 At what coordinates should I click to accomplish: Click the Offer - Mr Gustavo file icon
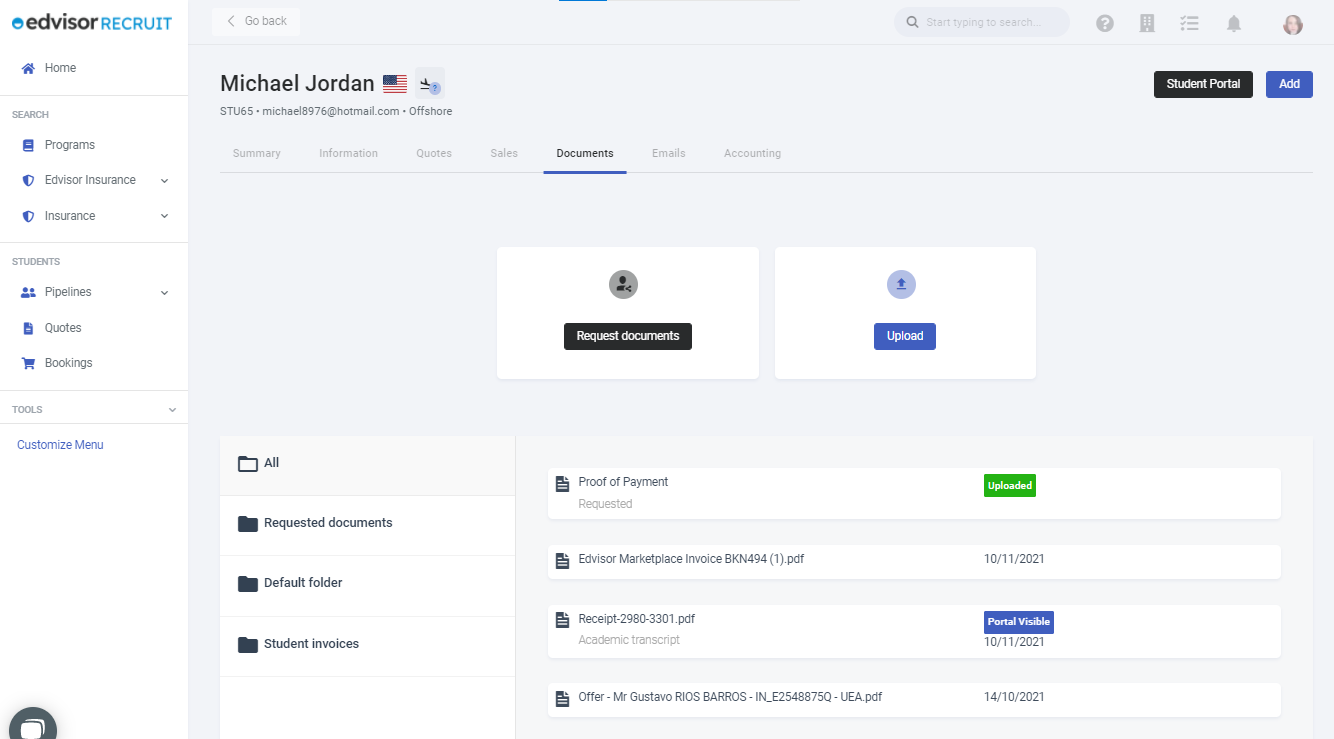pyautogui.click(x=563, y=699)
